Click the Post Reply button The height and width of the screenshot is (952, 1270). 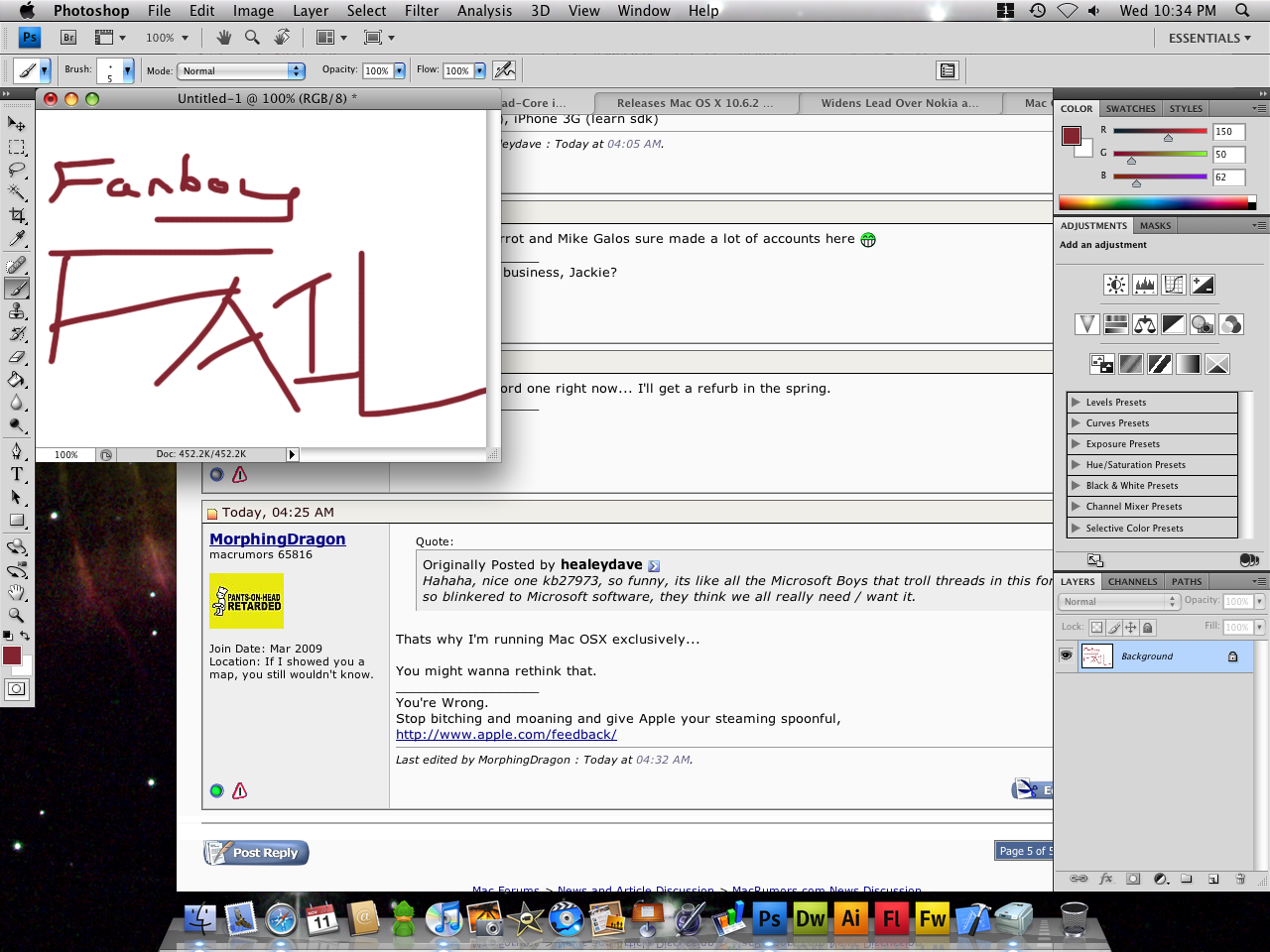click(x=256, y=853)
